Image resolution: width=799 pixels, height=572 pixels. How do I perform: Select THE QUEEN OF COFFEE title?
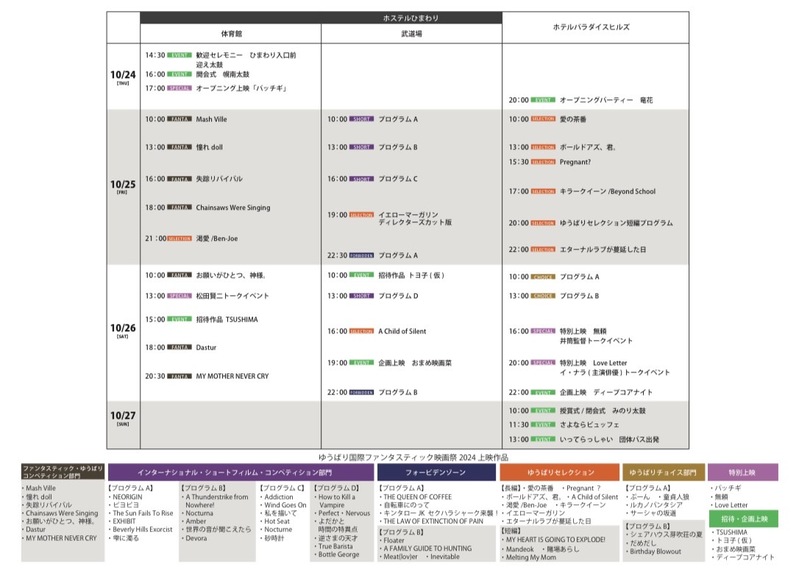tap(417, 497)
